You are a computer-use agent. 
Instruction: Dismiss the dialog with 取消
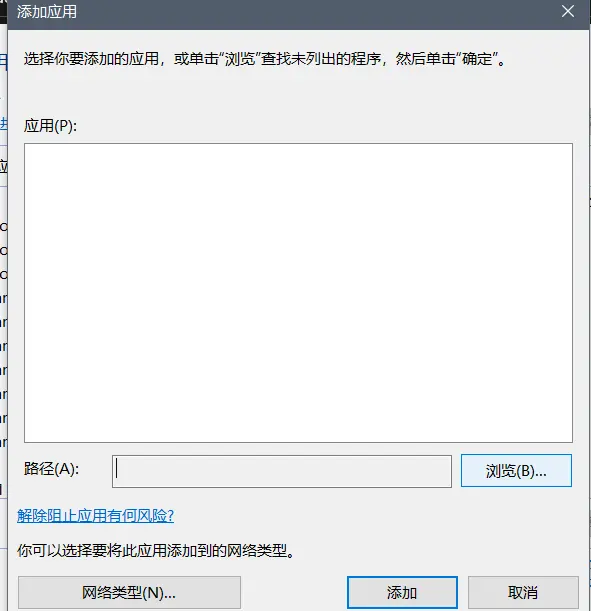(x=523, y=593)
